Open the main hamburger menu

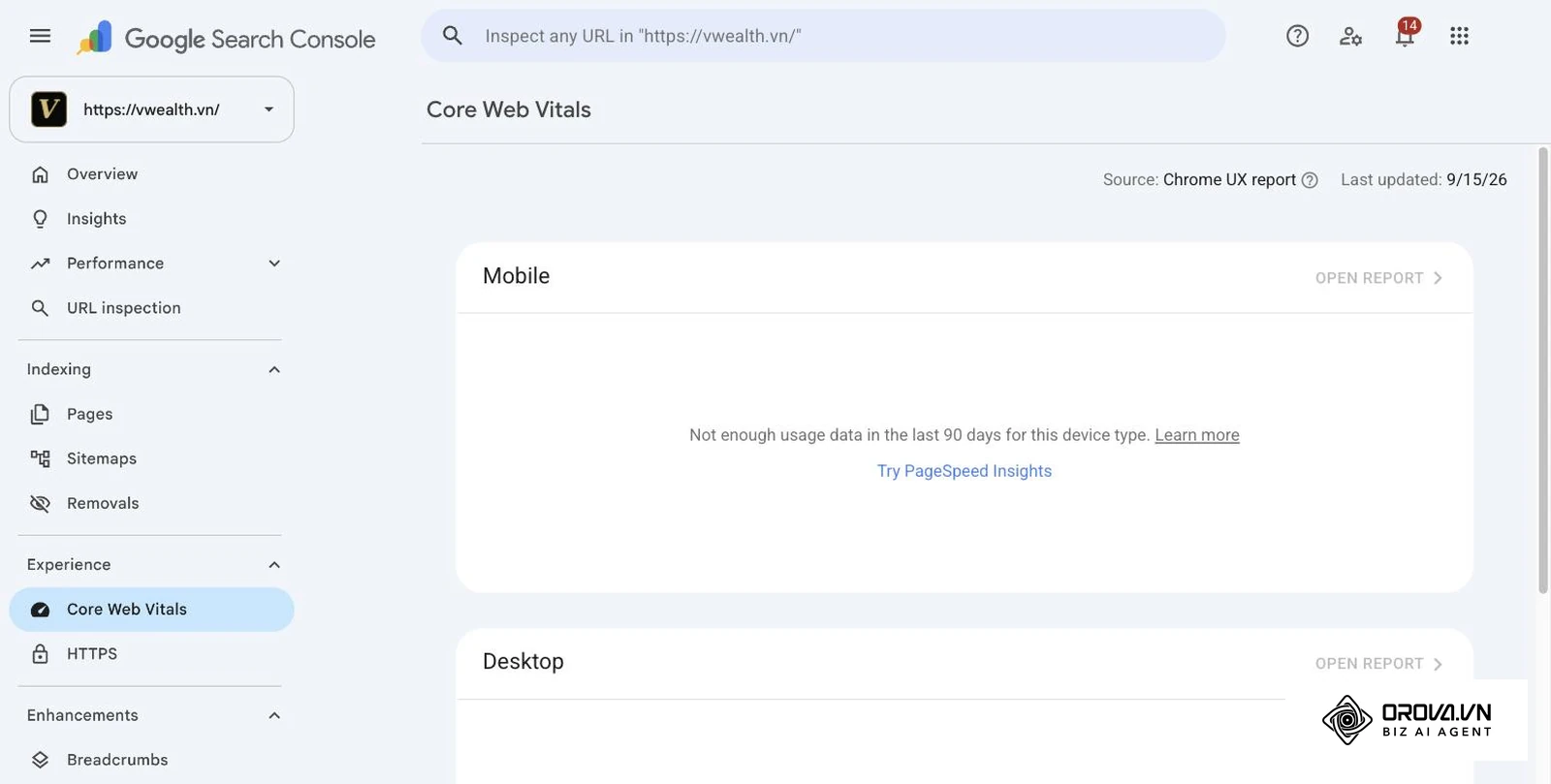point(40,36)
